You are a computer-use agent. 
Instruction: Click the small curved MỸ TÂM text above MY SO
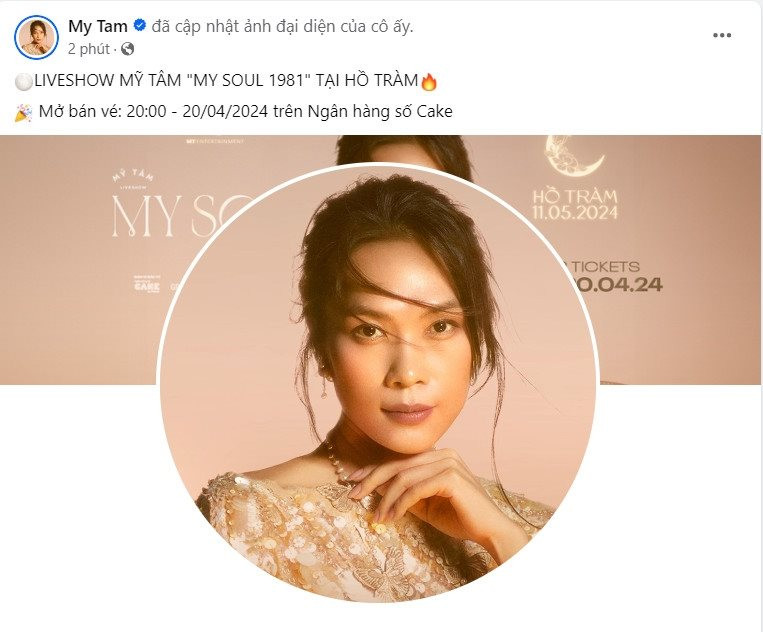[x=133, y=176]
